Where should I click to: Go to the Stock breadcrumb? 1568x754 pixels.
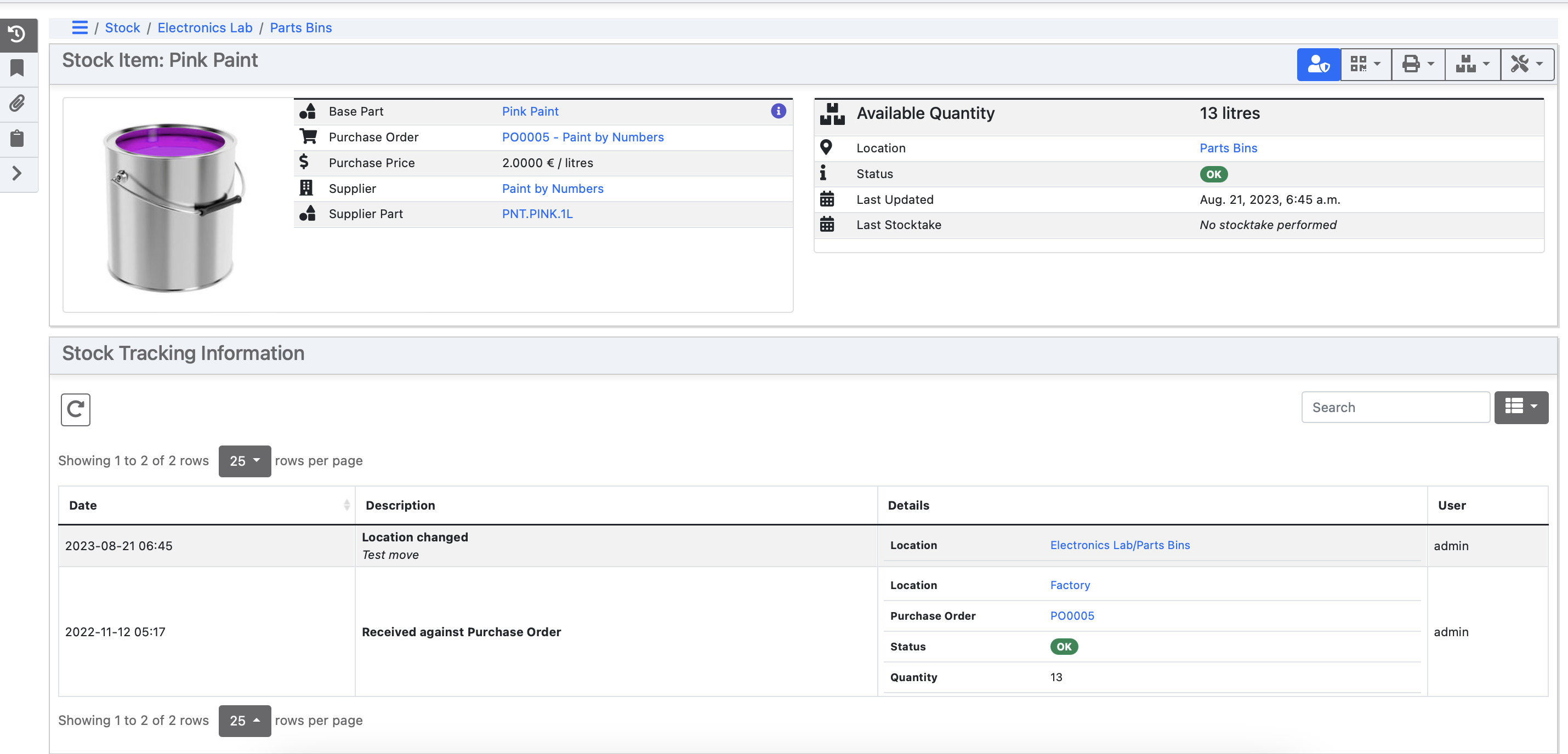(x=122, y=27)
